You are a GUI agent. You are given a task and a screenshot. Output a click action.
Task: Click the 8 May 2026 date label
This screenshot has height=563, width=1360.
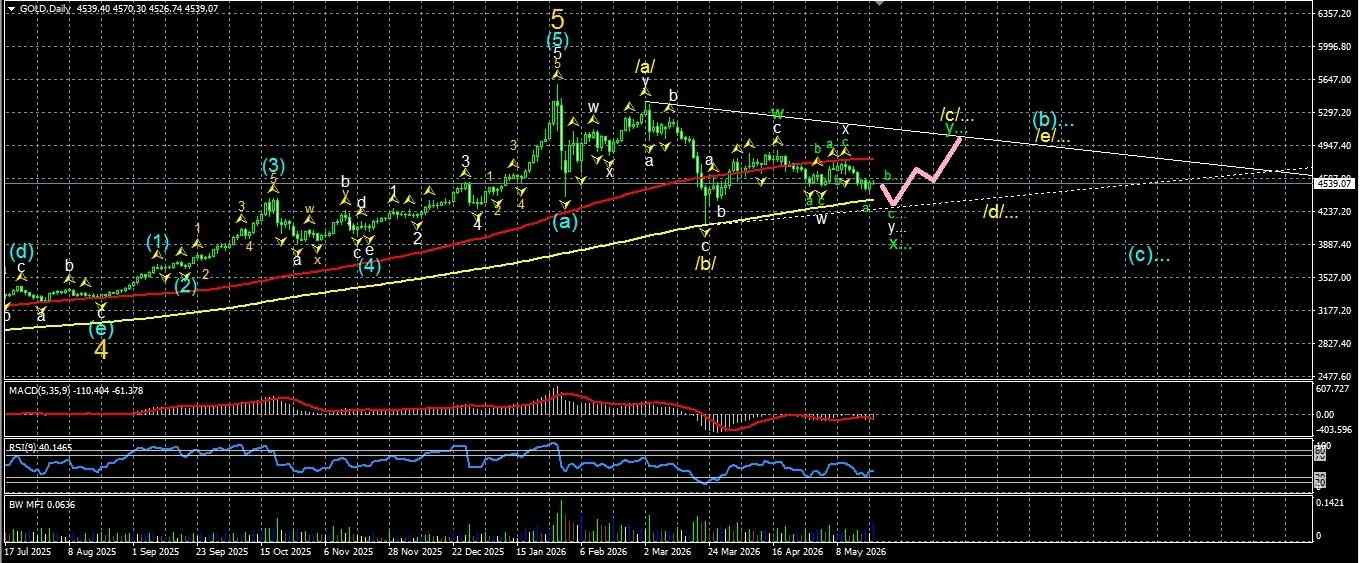pos(860,551)
